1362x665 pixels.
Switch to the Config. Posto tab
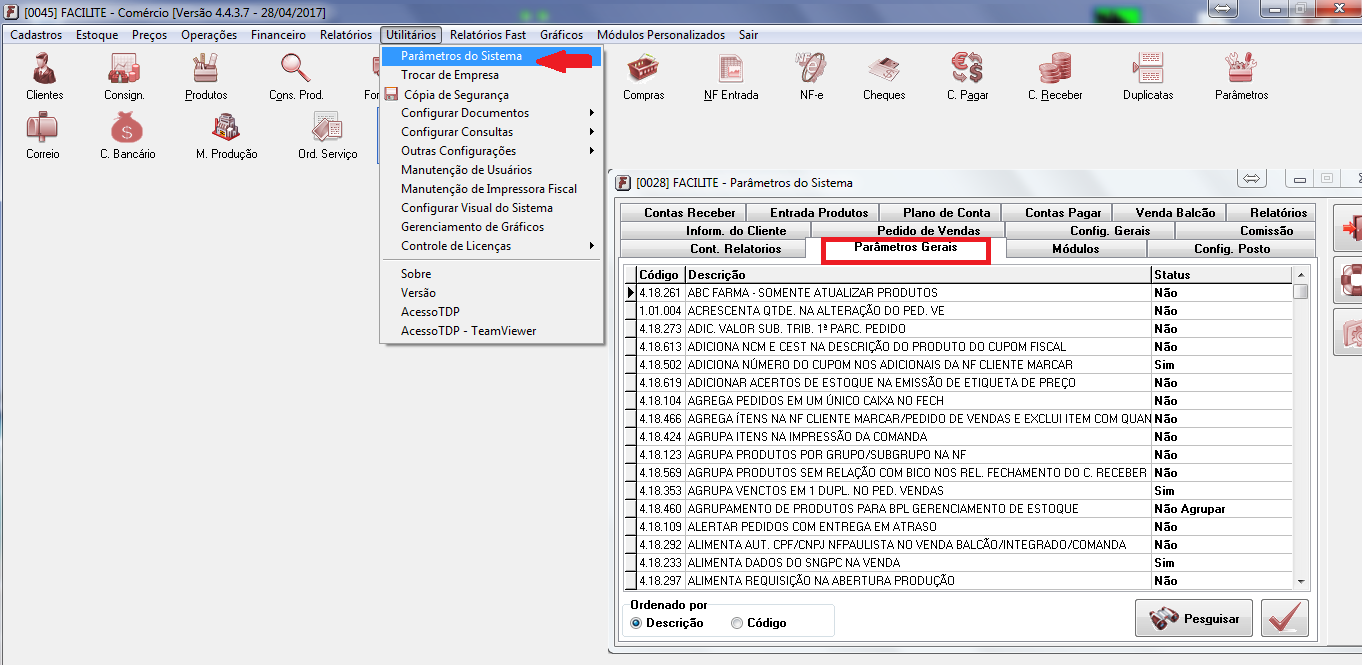(1232, 248)
